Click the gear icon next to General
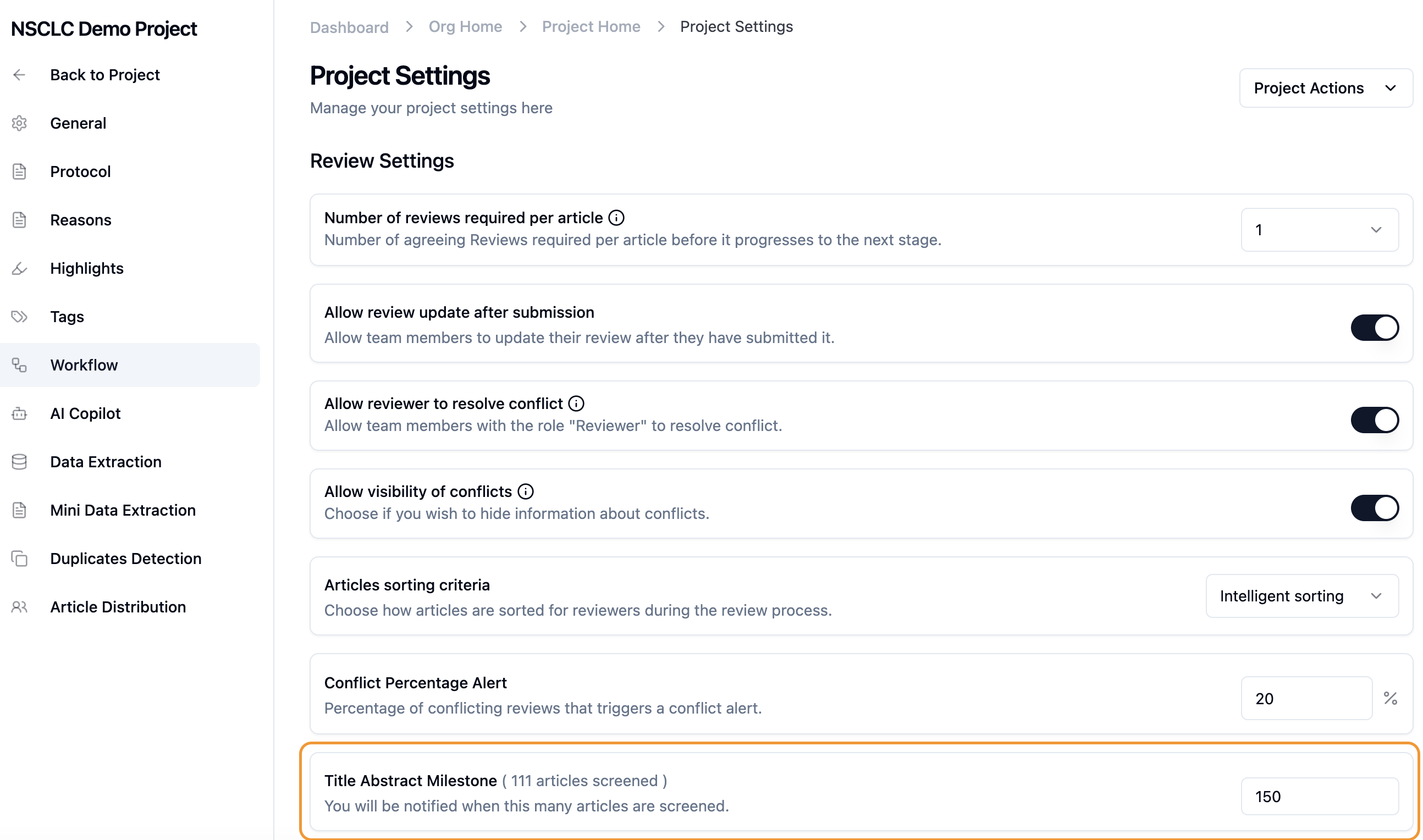The width and height of the screenshot is (1423, 840). (x=19, y=123)
